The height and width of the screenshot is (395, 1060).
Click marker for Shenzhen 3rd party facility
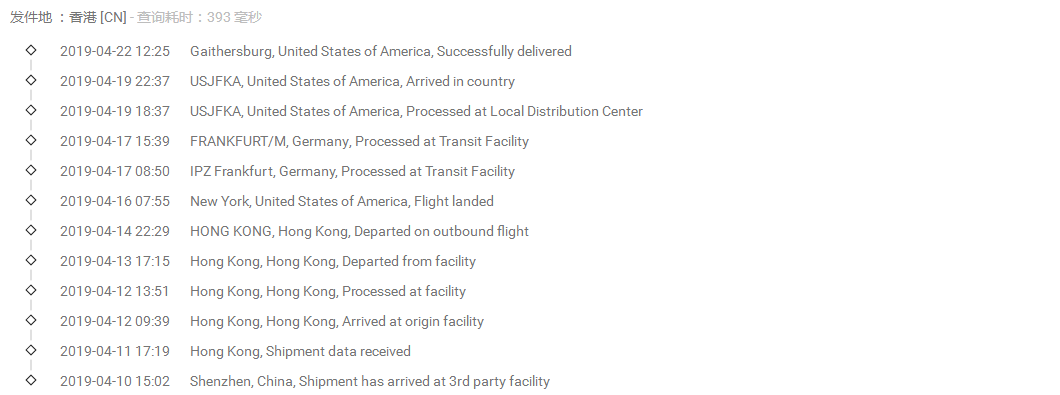coord(30,379)
